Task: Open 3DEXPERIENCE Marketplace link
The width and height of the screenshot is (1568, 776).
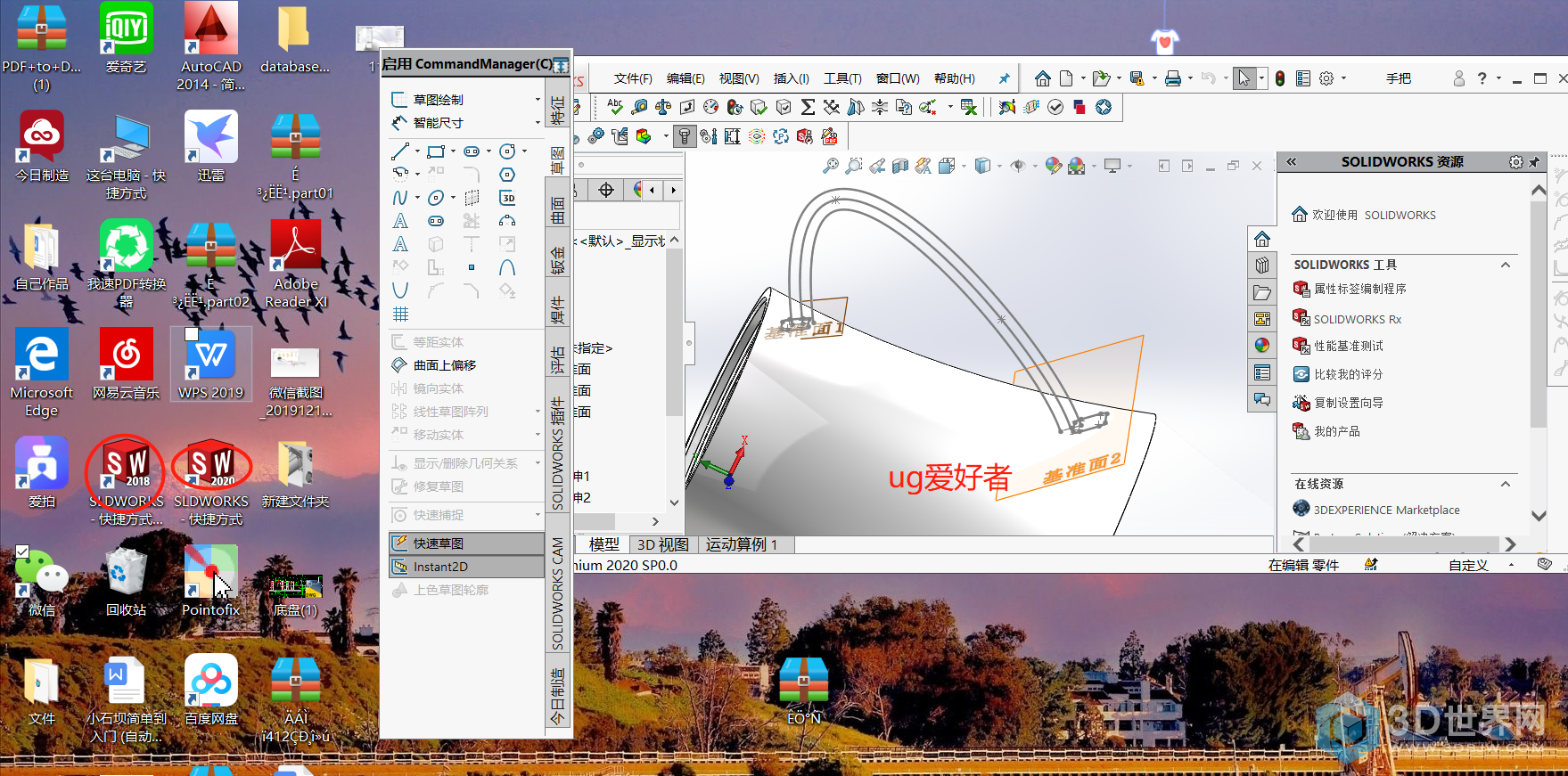Action: click(x=1386, y=510)
